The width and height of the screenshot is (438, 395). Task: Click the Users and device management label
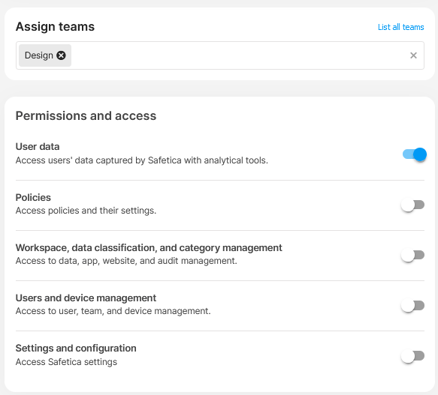86,298
